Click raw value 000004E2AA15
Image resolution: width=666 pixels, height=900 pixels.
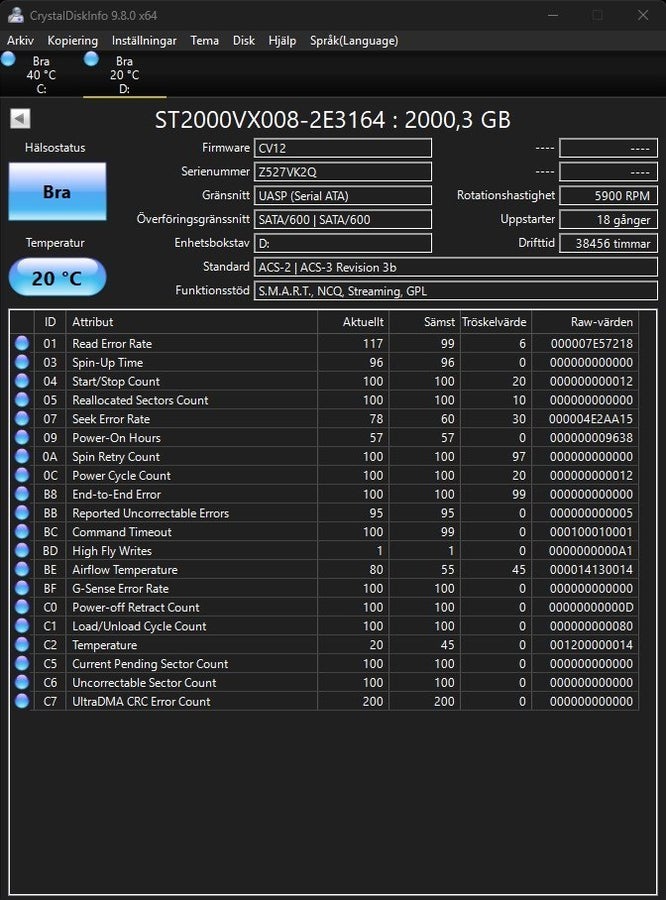[x=591, y=418]
